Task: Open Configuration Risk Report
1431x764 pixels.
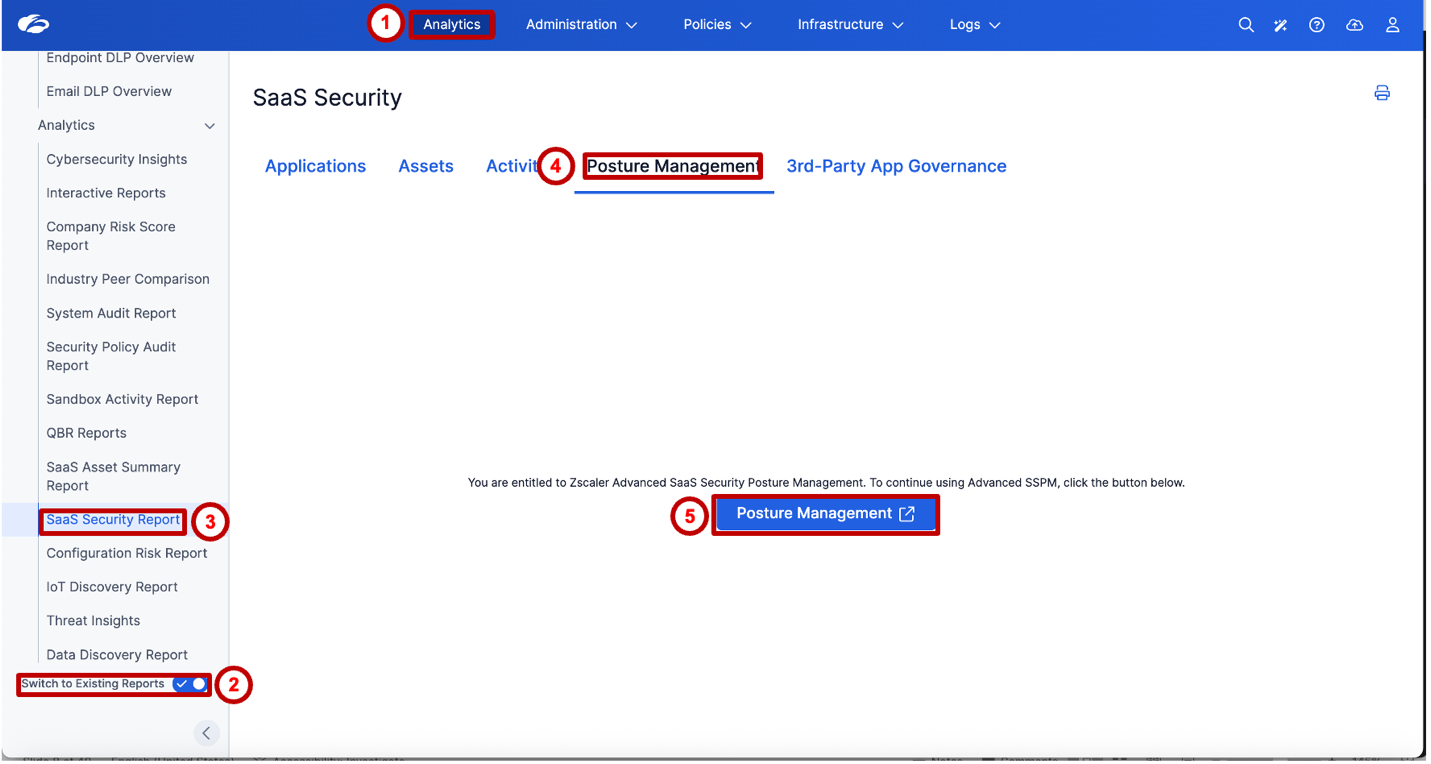Action: tap(127, 553)
